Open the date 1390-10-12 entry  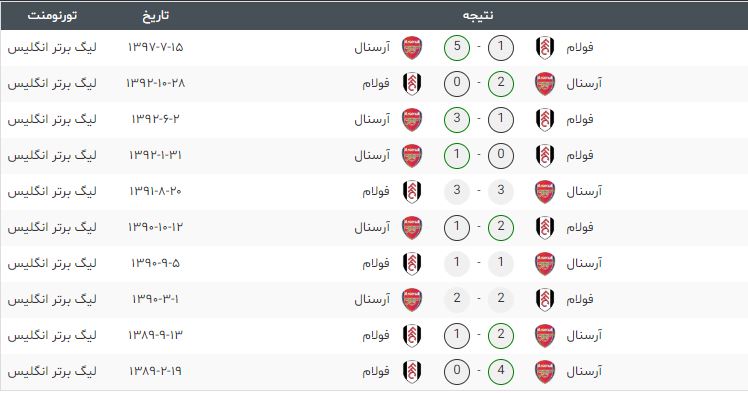click(x=156, y=227)
